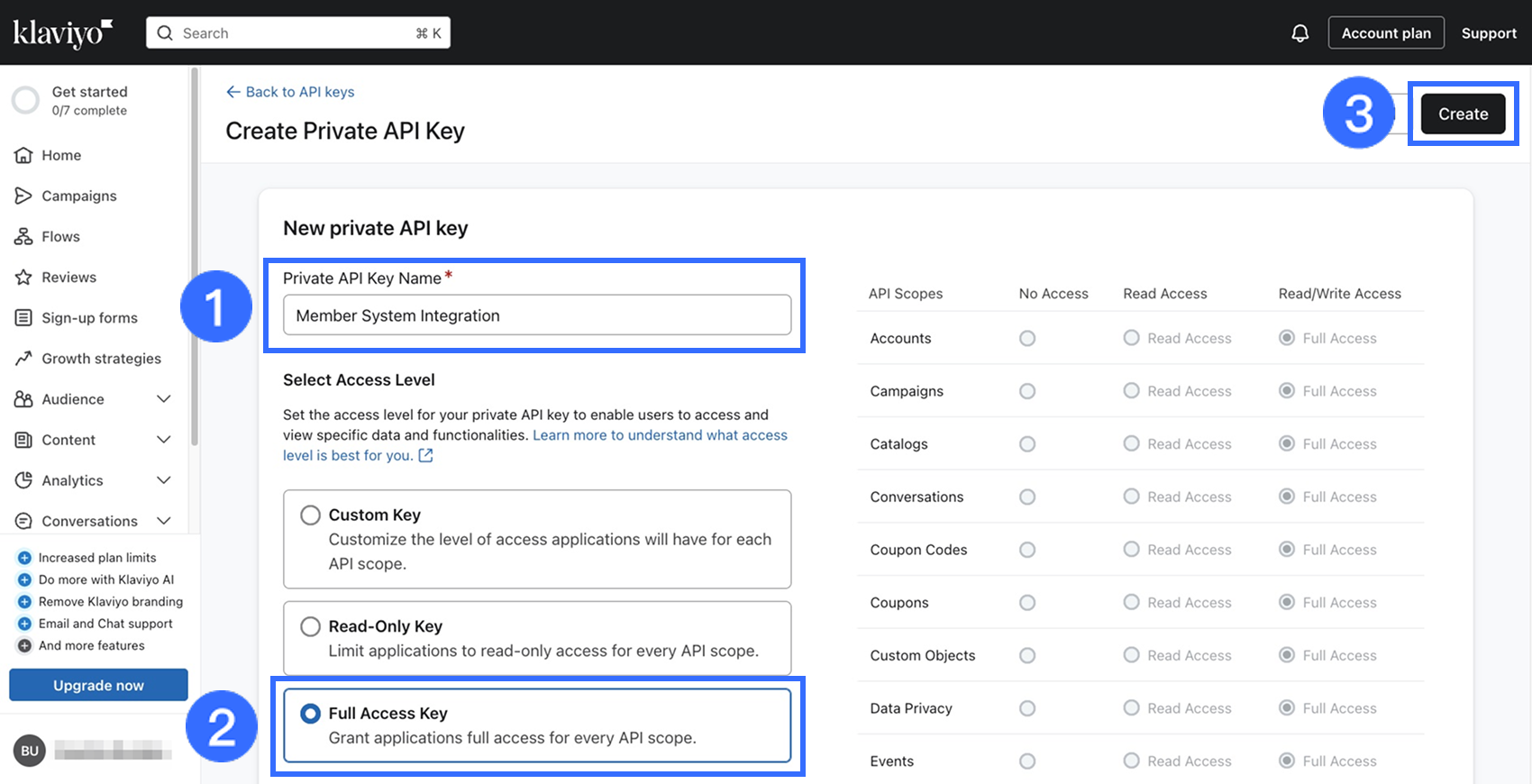
Task: Click the Flows icon in sidebar
Action: [x=23, y=236]
